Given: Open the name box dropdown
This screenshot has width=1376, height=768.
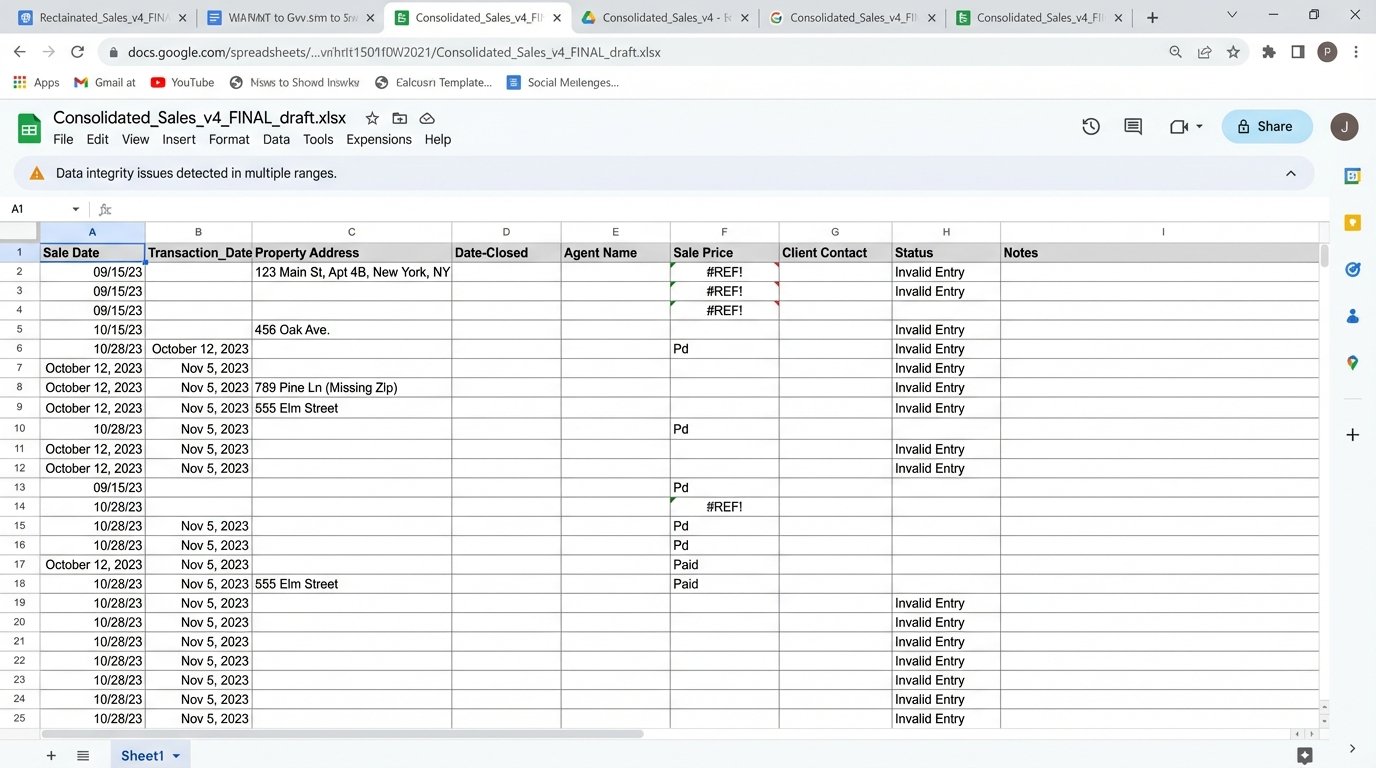Looking at the screenshot, I should point(74,209).
